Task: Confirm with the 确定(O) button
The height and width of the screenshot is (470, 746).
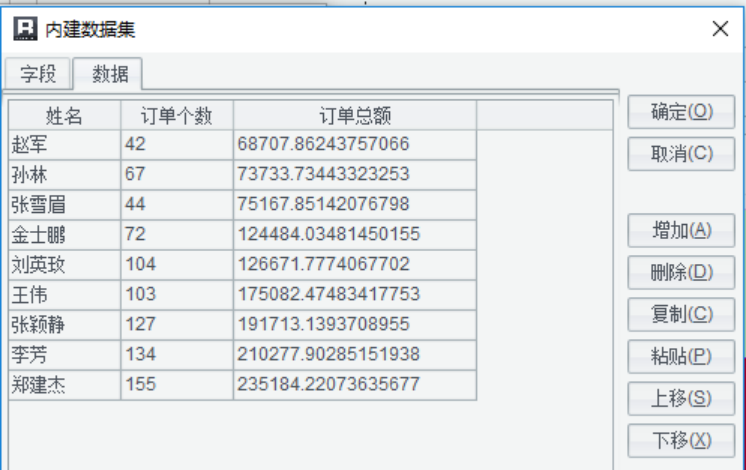Action: [681, 112]
